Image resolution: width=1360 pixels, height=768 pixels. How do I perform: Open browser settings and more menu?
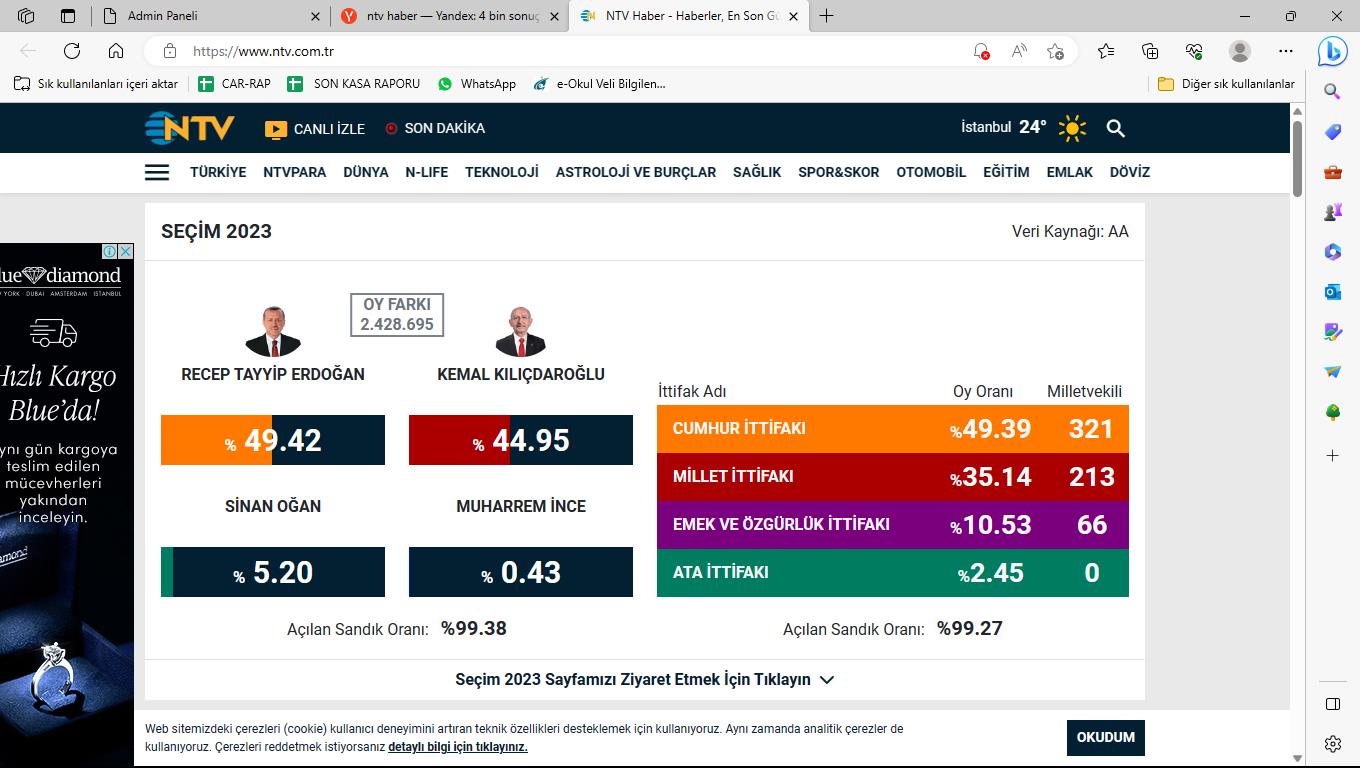(1285, 51)
